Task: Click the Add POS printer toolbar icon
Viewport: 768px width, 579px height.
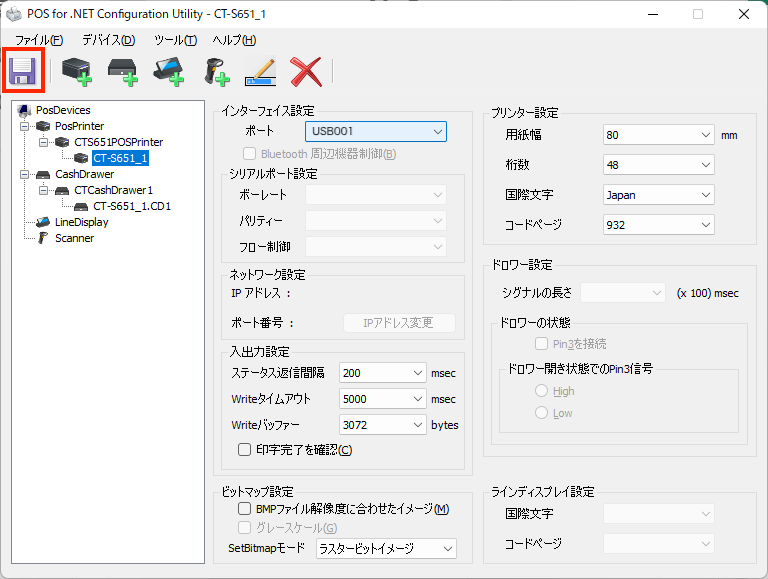Action: click(76, 71)
